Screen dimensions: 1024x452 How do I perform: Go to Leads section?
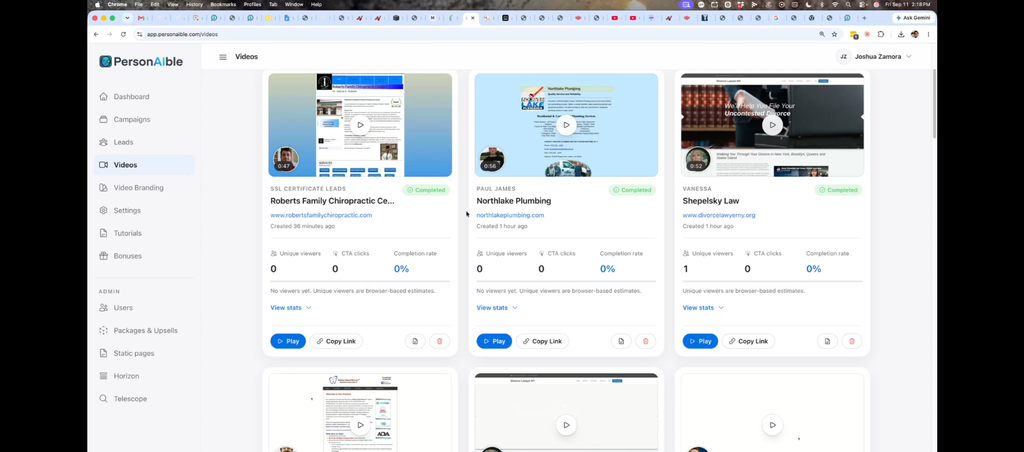click(x=123, y=142)
